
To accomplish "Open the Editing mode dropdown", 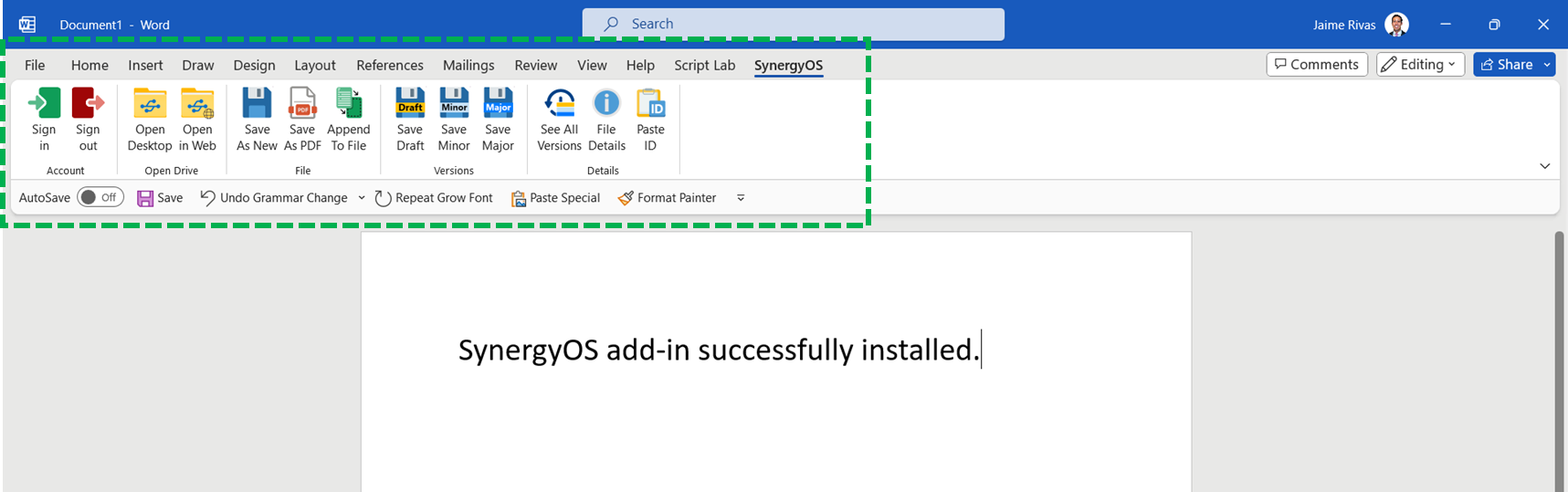I will 1421,64.
